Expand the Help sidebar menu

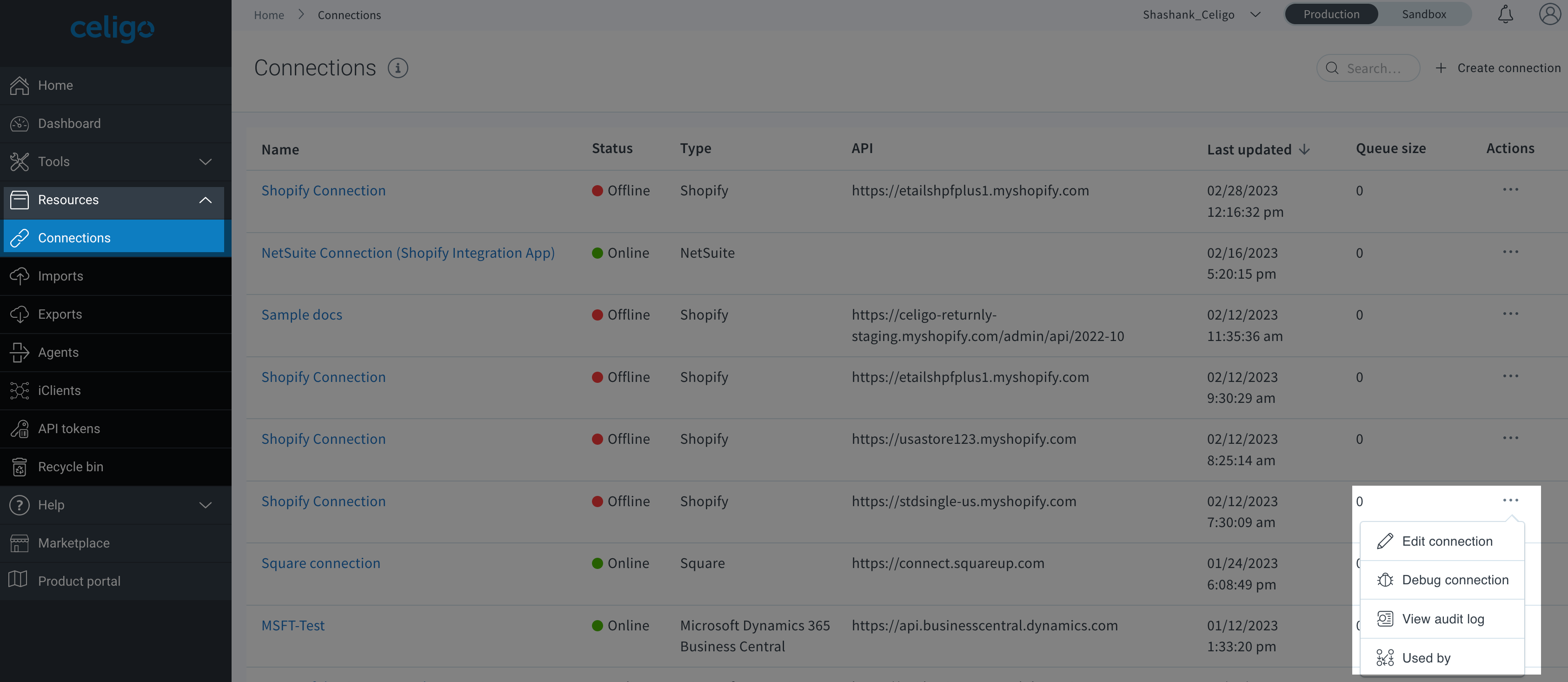(116, 505)
